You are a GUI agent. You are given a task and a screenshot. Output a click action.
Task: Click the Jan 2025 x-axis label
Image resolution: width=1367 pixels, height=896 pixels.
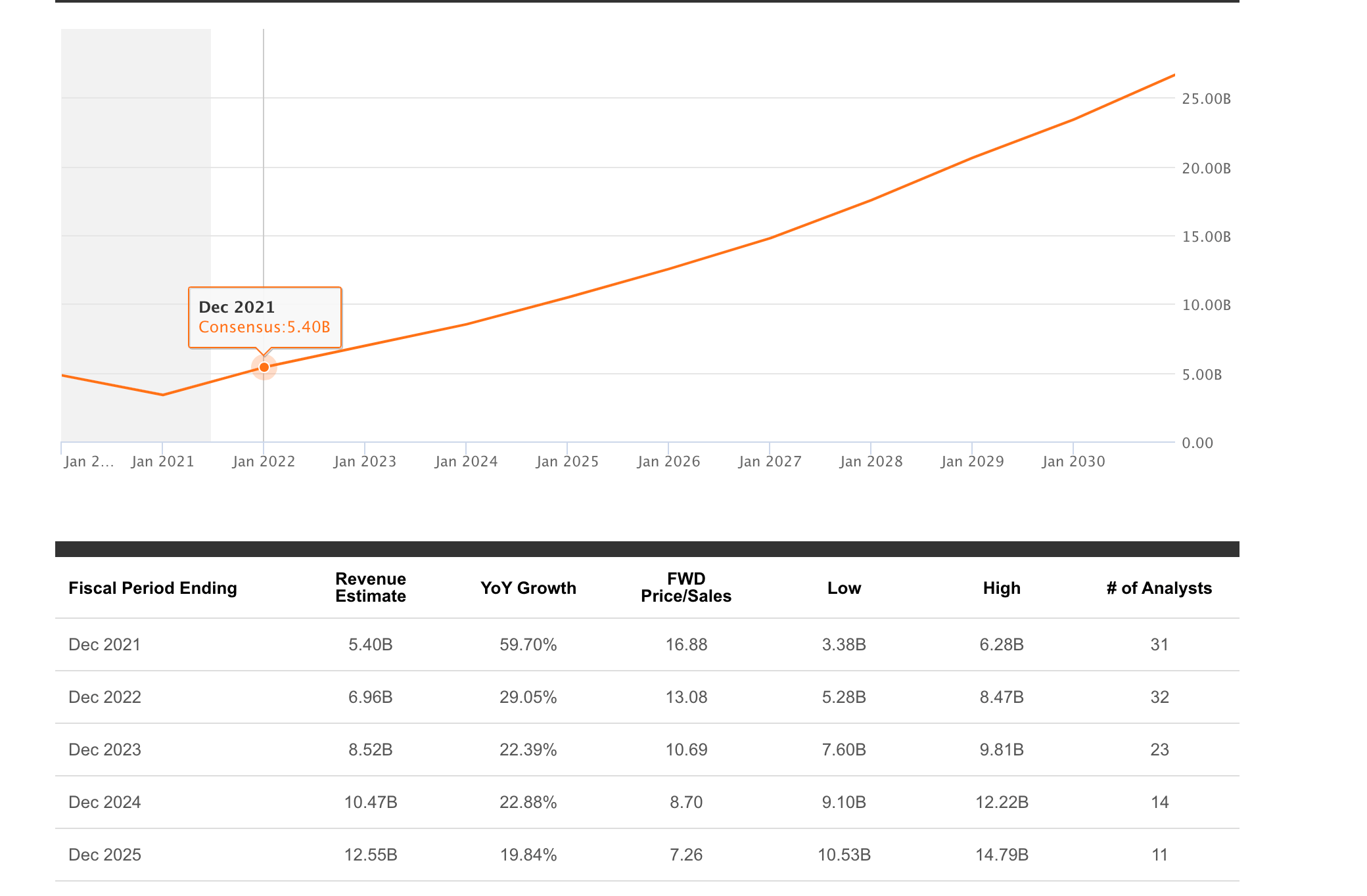[567, 462]
